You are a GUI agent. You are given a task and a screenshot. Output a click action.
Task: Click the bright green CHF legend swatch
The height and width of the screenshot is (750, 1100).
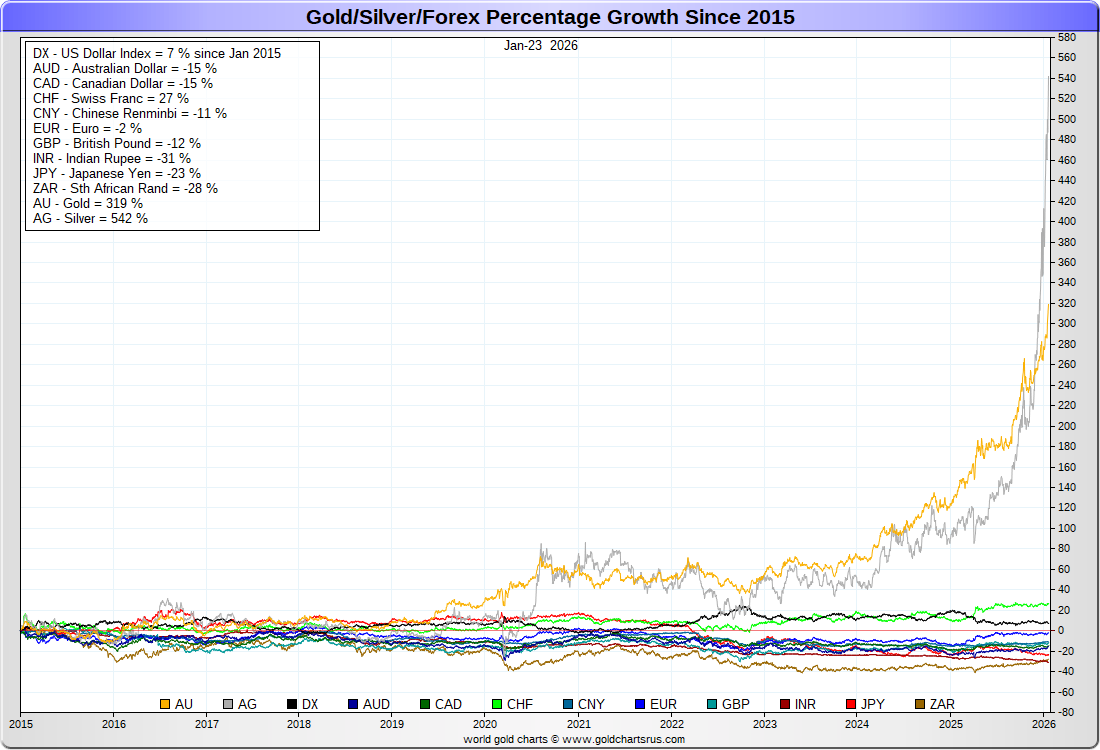pyautogui.click(x=497, y=704)
